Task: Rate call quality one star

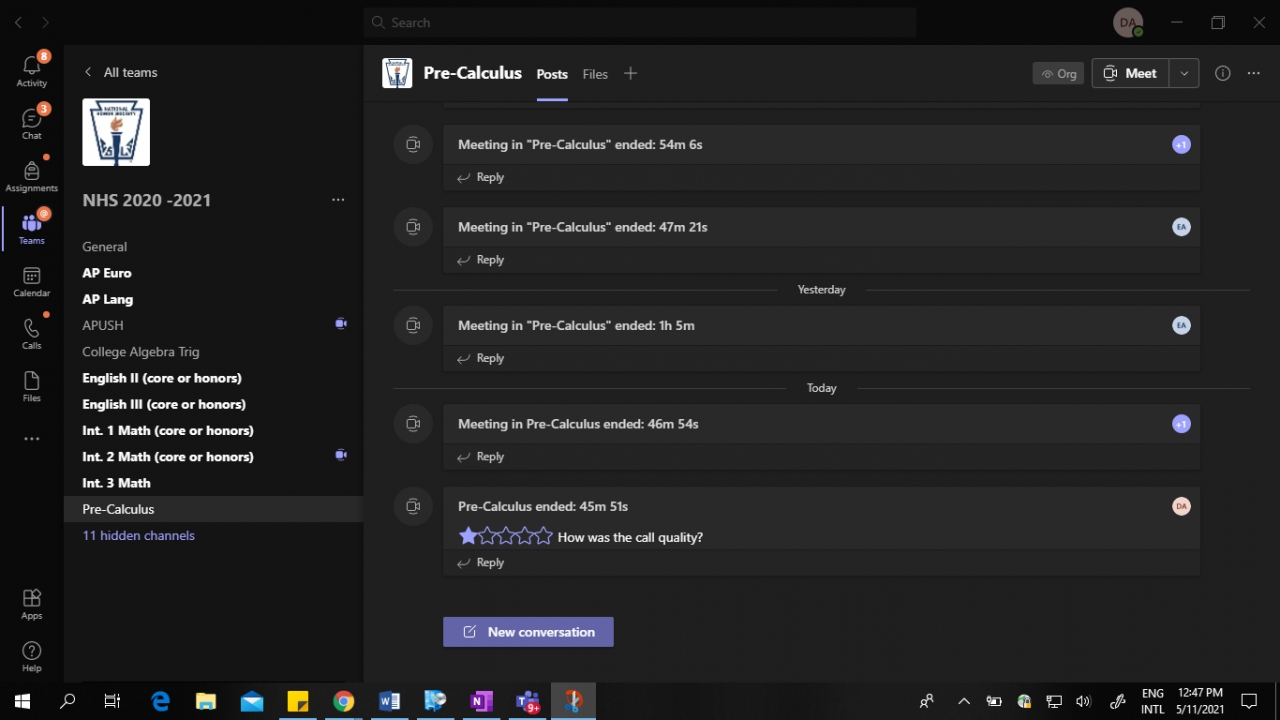Action: pyautogui.click(x=468, y=536)
